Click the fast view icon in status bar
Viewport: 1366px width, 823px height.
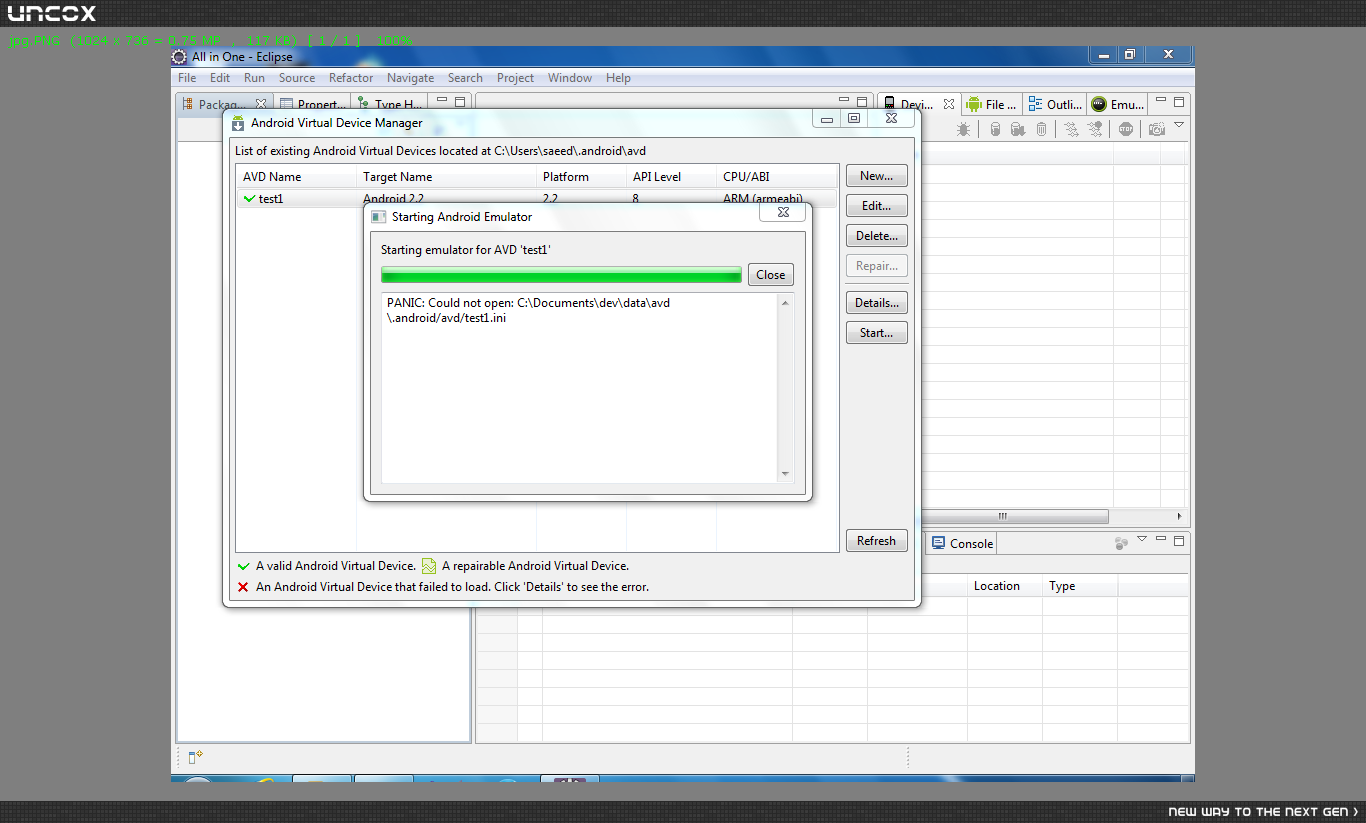click(x=196, y=757)
